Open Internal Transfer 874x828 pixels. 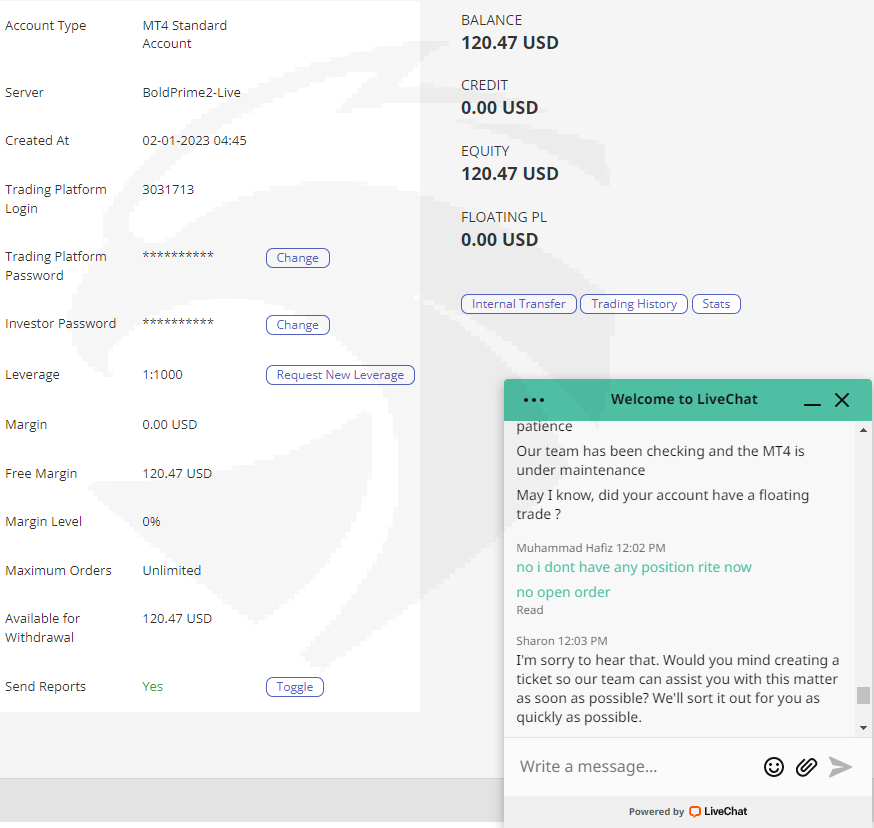pyautogui.click(x=519, y=304)
